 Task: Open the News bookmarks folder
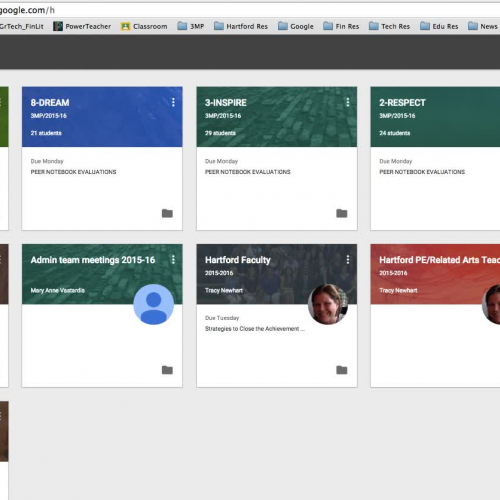click(483, 26)
